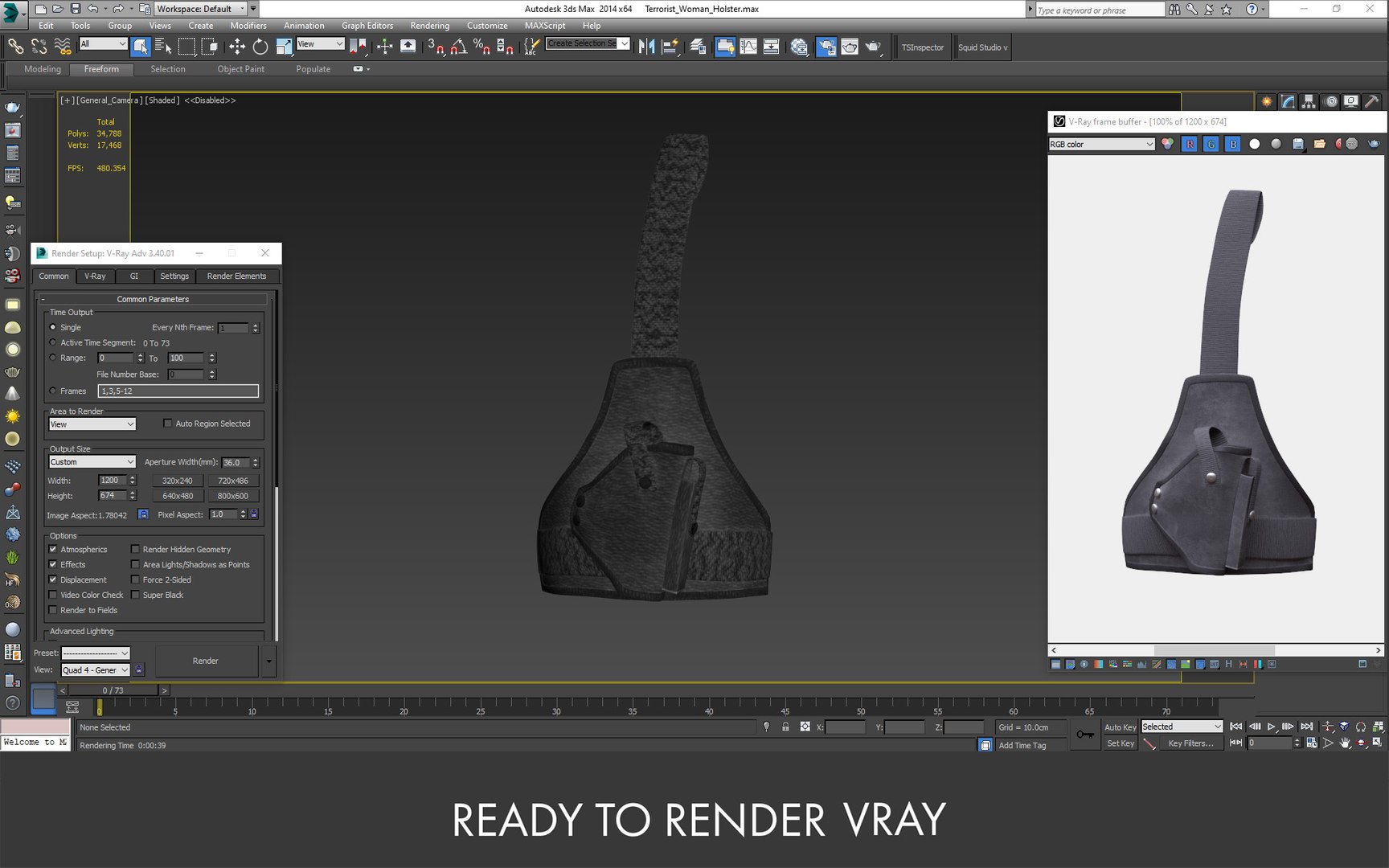Toggle blue channel in V-Ray frame buffer
Screen dimensions: 1389x868
(x=1233, y=144)
